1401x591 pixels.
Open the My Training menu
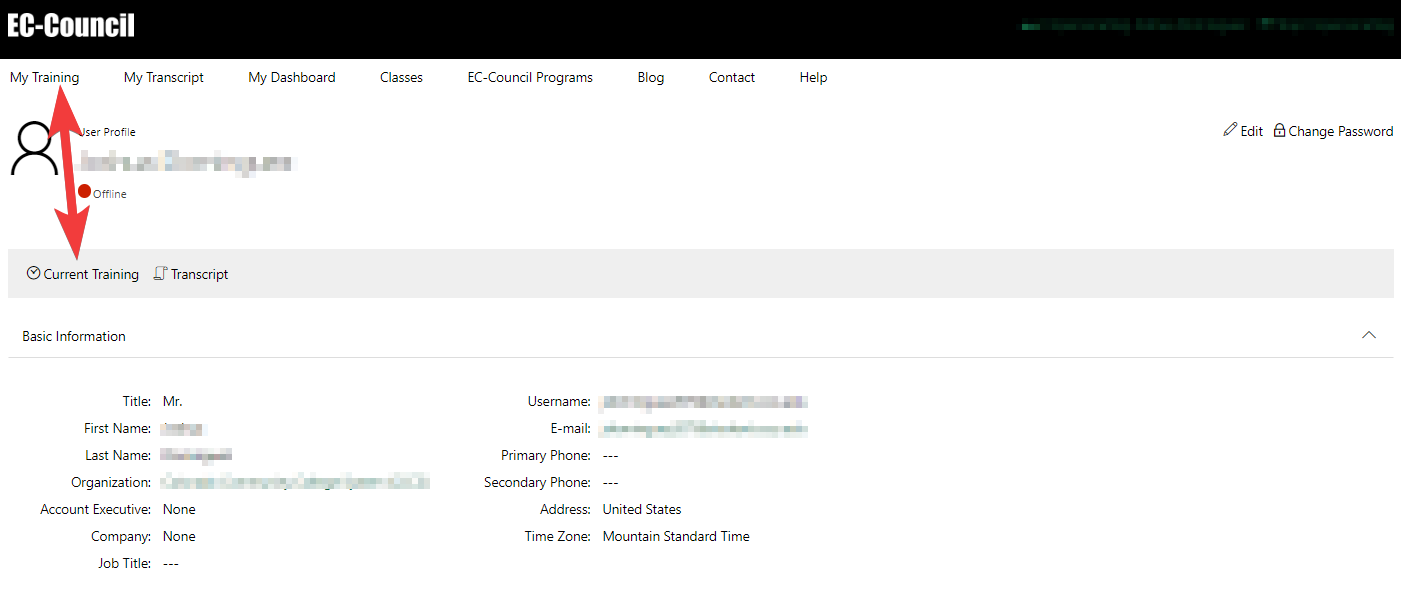click(x=44, y=77)
